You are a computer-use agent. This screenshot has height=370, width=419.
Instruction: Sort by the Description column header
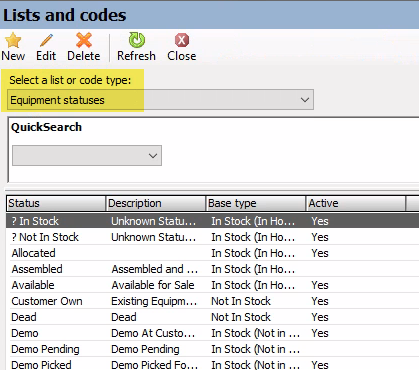tap(156, 203)
